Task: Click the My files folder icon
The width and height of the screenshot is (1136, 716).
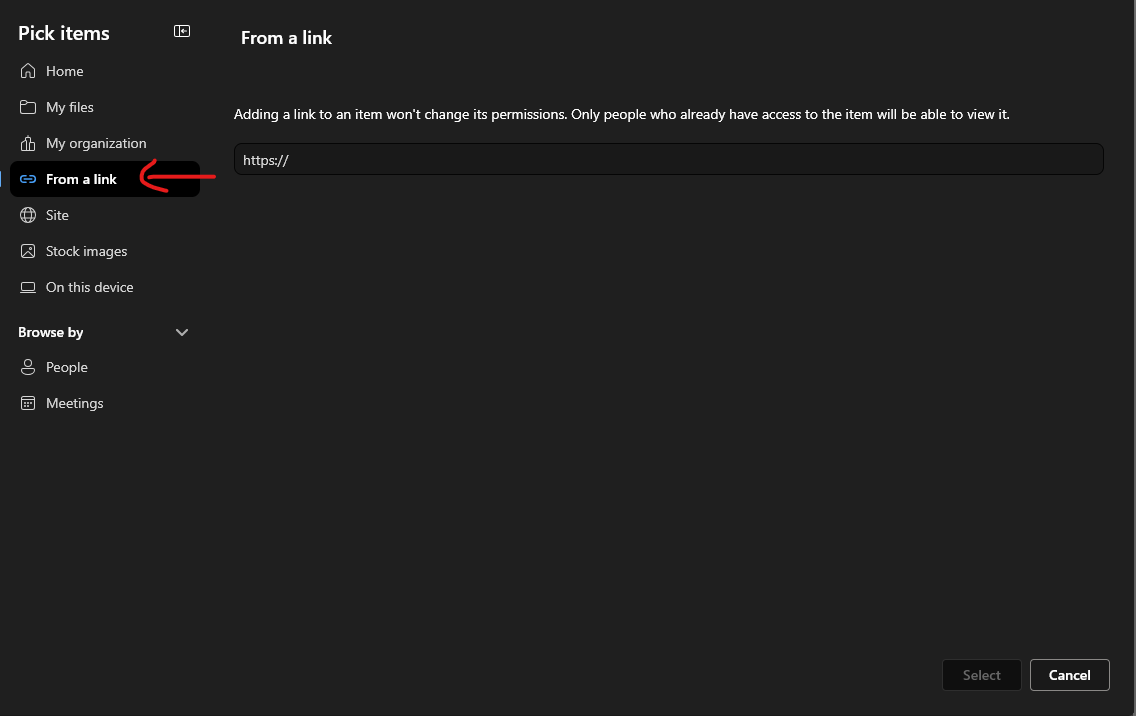Action: (28, 107)
